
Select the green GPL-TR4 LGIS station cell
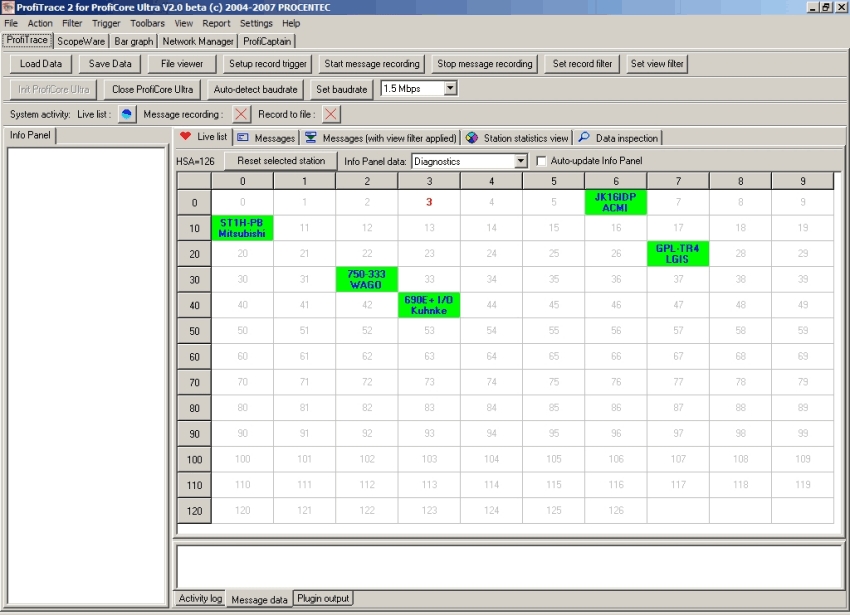pyautogui.click(x=678, y=253)
